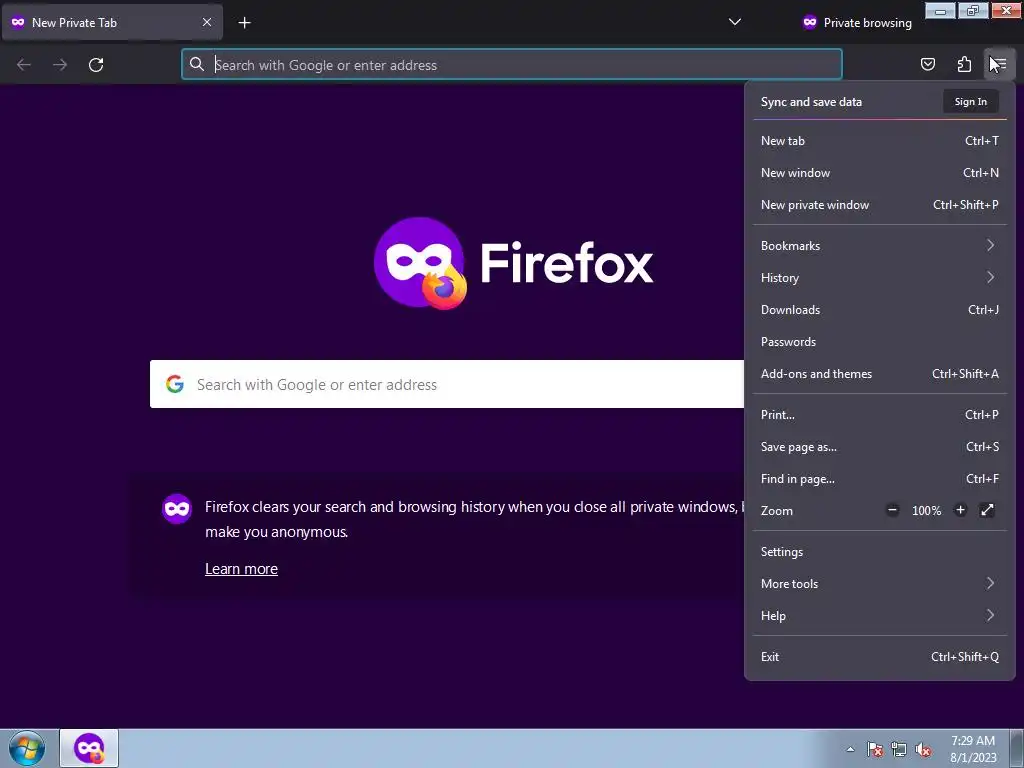This screenshot has height=768, width=1024.
Task: Focus the page's Google search field
Action: pyautogui.click(x=447, y=384)
